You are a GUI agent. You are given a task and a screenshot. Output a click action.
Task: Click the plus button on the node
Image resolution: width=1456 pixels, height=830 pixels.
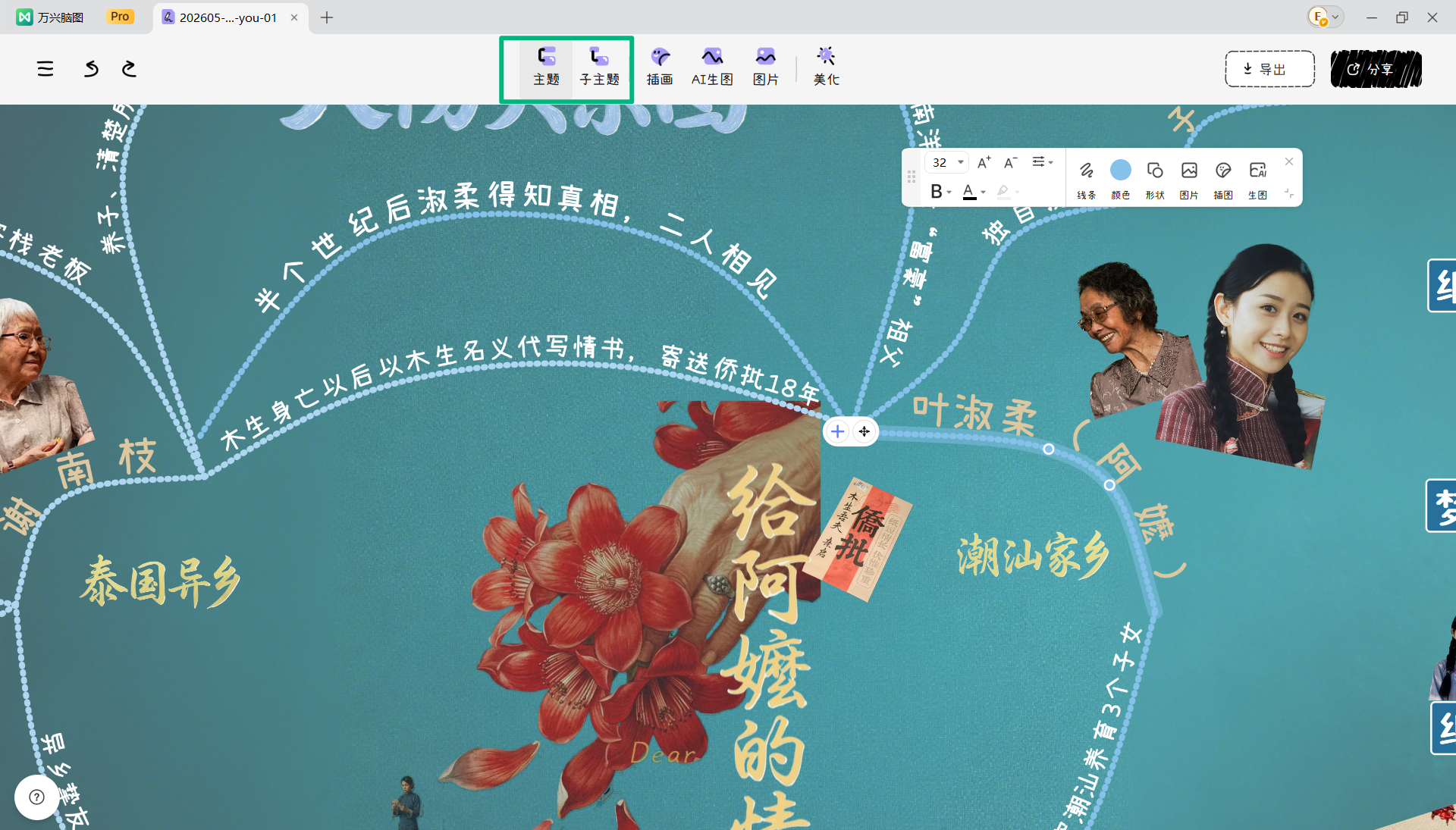coord(837,431)
